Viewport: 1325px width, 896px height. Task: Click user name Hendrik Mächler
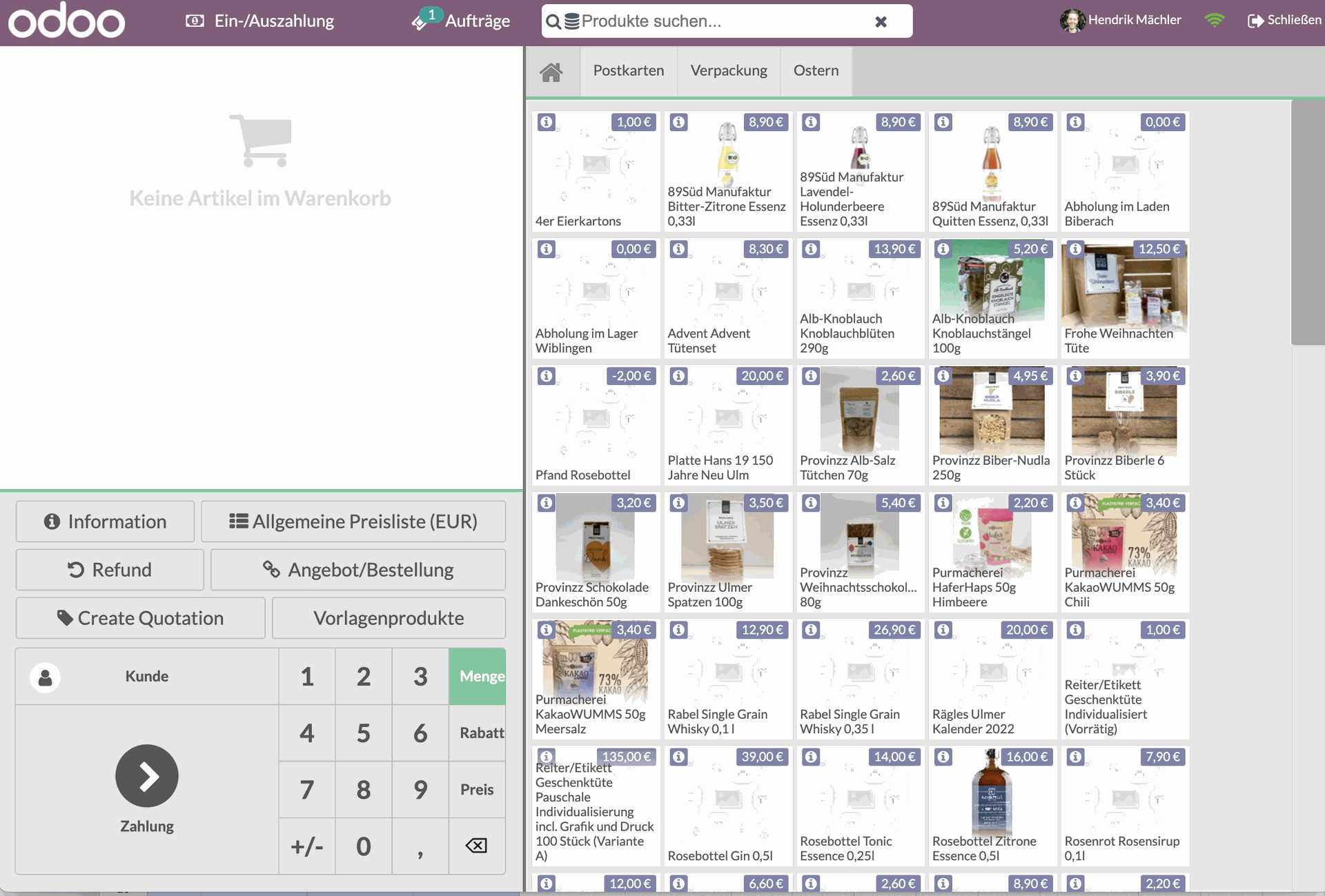click(1135, 20)
